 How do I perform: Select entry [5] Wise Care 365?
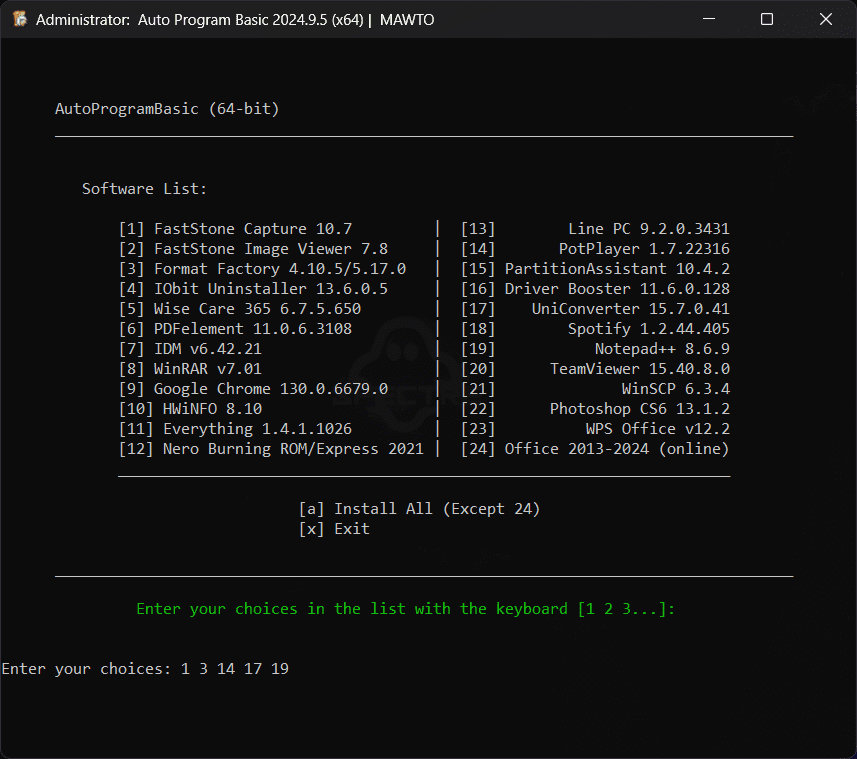click(240, 309)
